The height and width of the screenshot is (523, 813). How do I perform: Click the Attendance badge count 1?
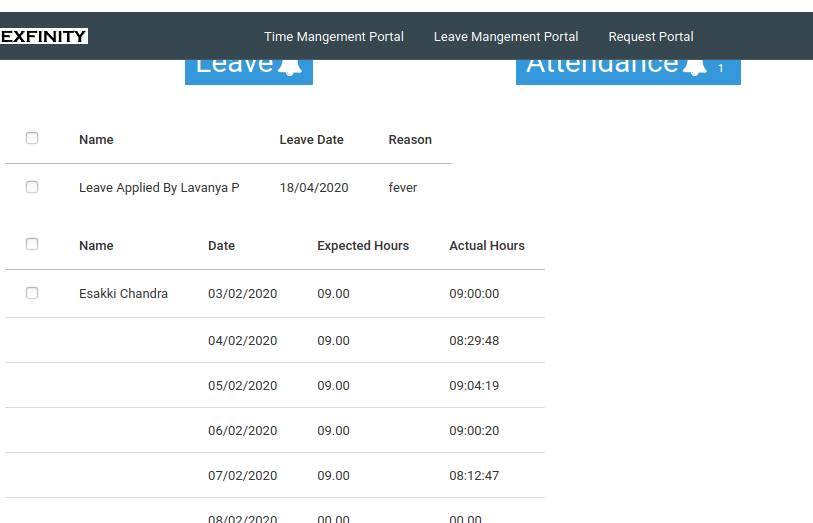click(x=721, y=68)
